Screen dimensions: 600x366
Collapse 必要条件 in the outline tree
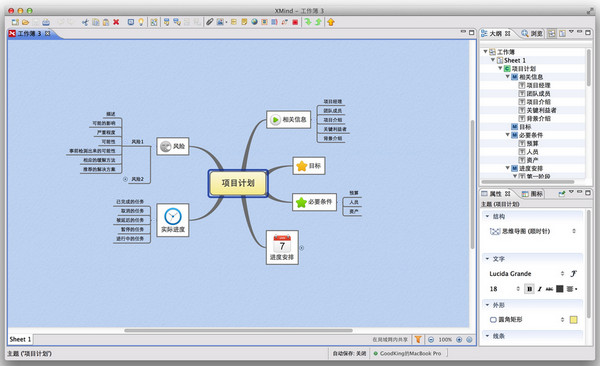click(x=507, y=135)
